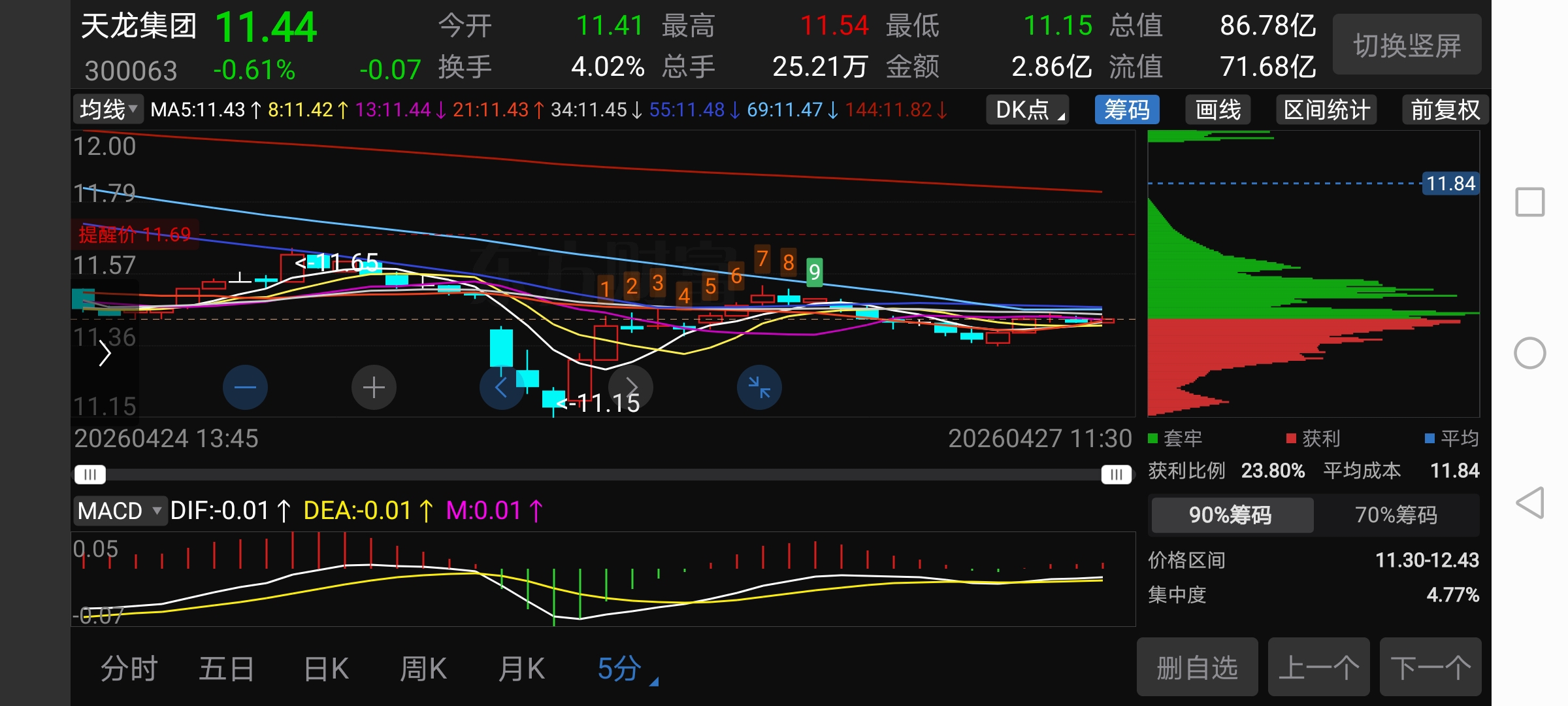Image resolution: width=1568 pixels, height=706 pixels.
Task: Move chart right with the right arrow icon
Action: point(630,388)
